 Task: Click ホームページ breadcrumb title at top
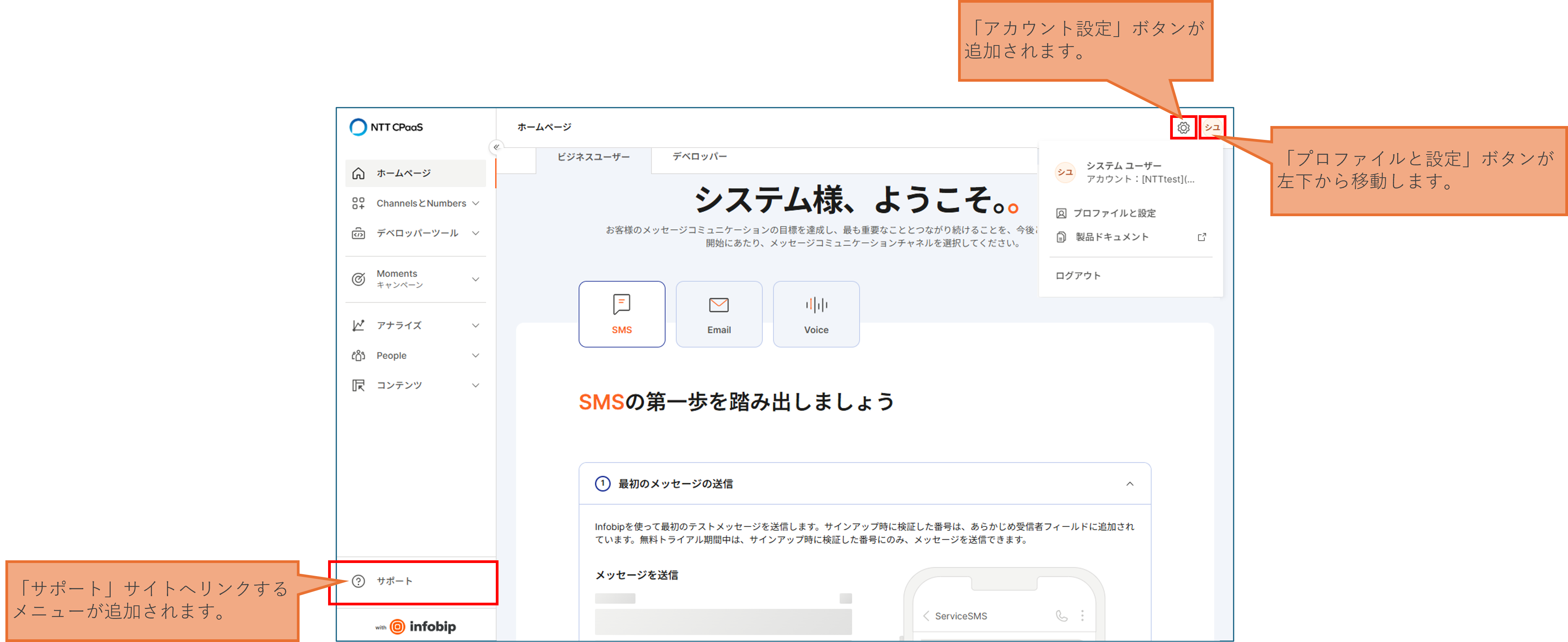pyautogui.click(x=544, y=126)
